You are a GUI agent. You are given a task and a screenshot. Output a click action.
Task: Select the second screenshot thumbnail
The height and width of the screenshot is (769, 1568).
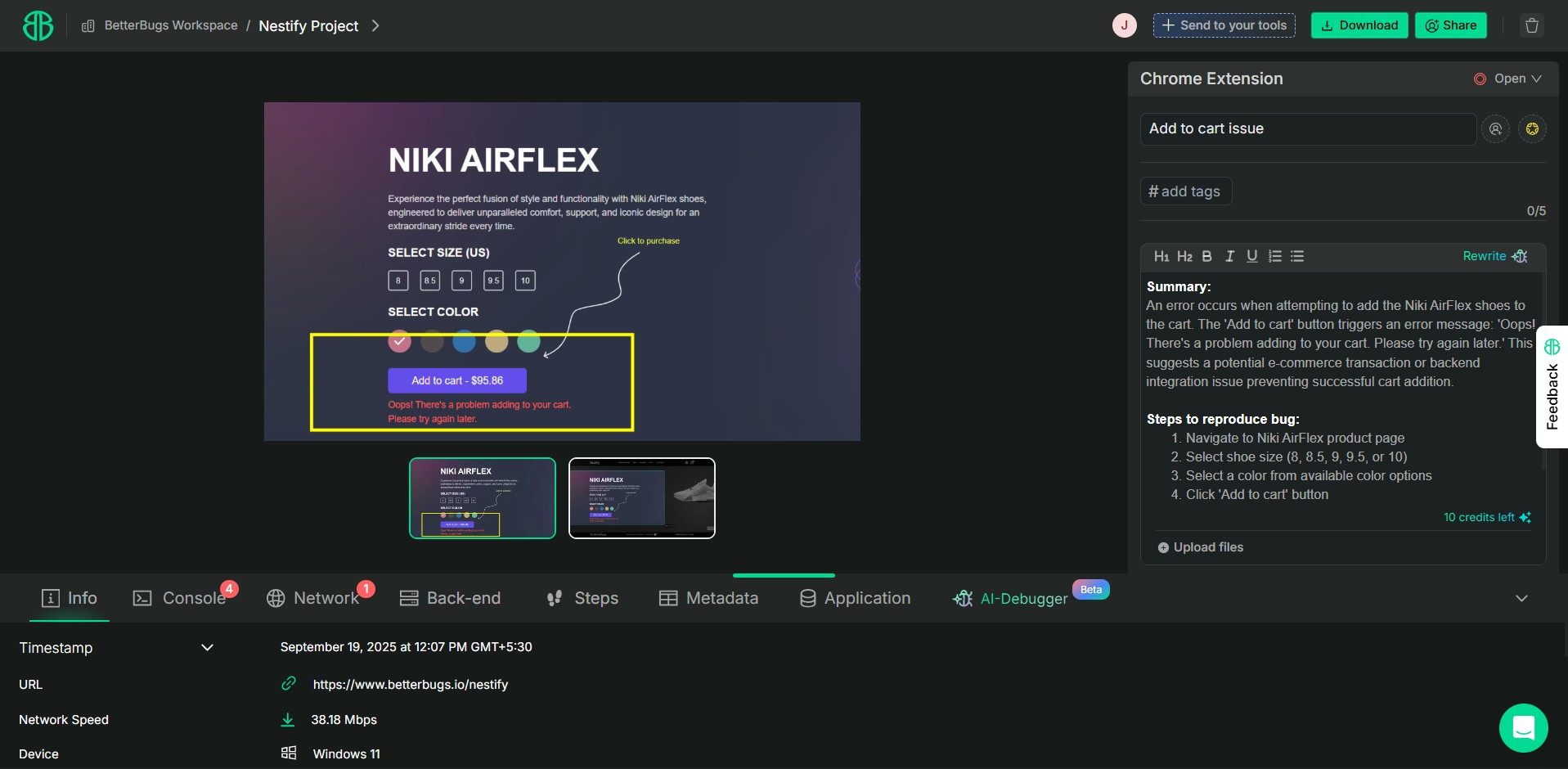[641, 498]
